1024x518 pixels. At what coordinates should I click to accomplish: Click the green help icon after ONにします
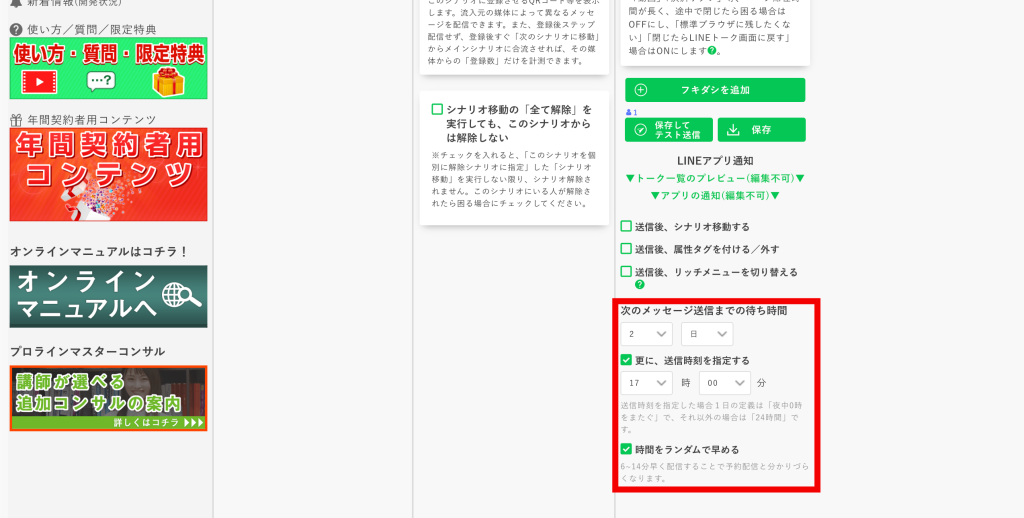click(712, 50)
